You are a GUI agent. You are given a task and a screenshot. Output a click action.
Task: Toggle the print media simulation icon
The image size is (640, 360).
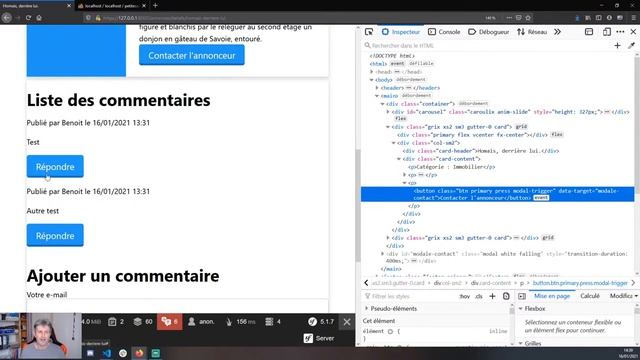[x=506, y=296]
